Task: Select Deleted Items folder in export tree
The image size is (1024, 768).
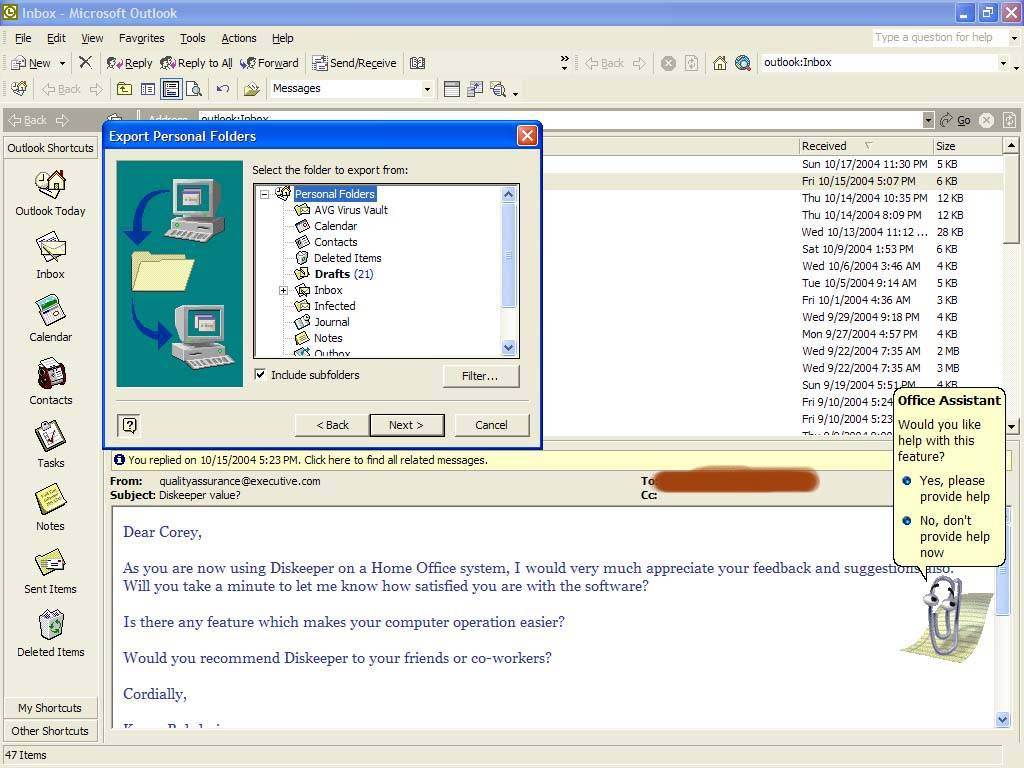Action: [338, 258]
